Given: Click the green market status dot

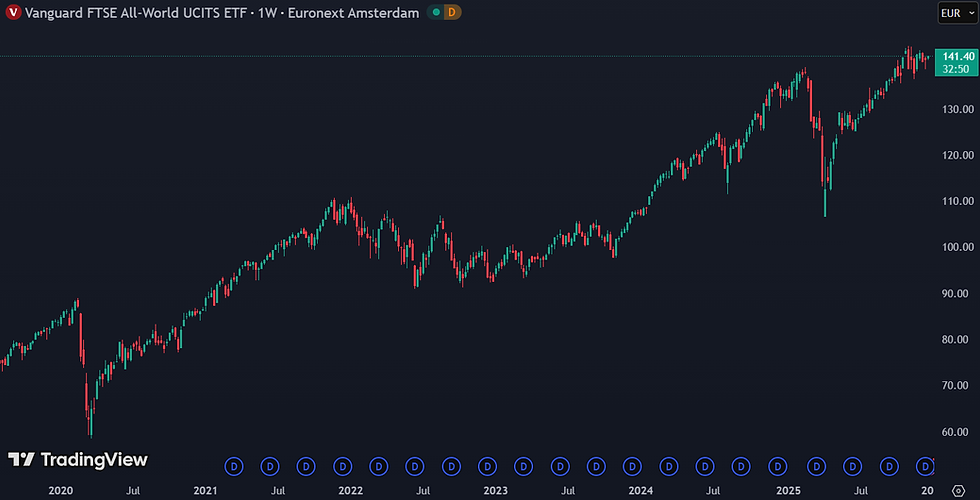Looking at the screenshot, I should pyautogui.click(x=436, y=12).
